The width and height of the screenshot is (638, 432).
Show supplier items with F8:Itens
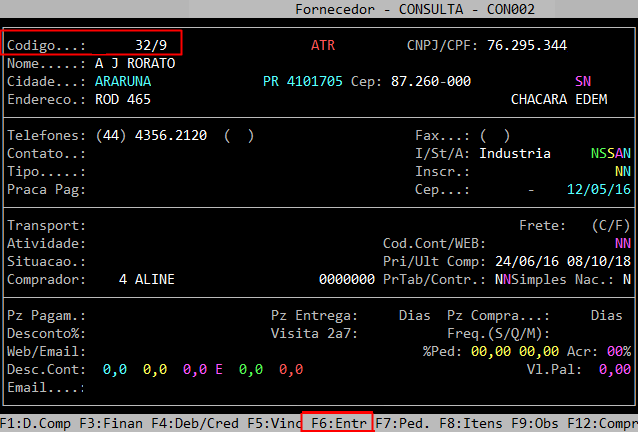(473, 423)
